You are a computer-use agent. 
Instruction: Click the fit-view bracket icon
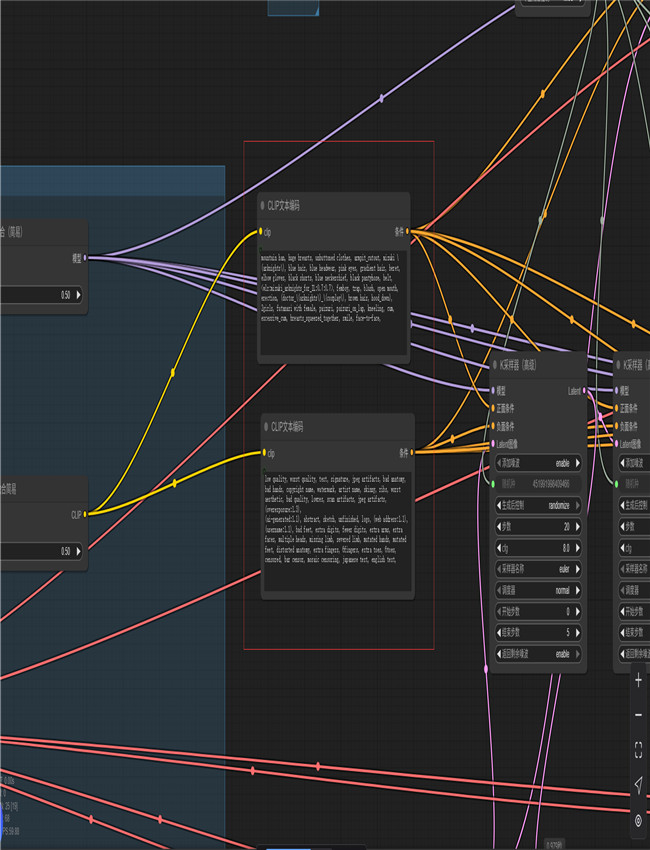638,748
